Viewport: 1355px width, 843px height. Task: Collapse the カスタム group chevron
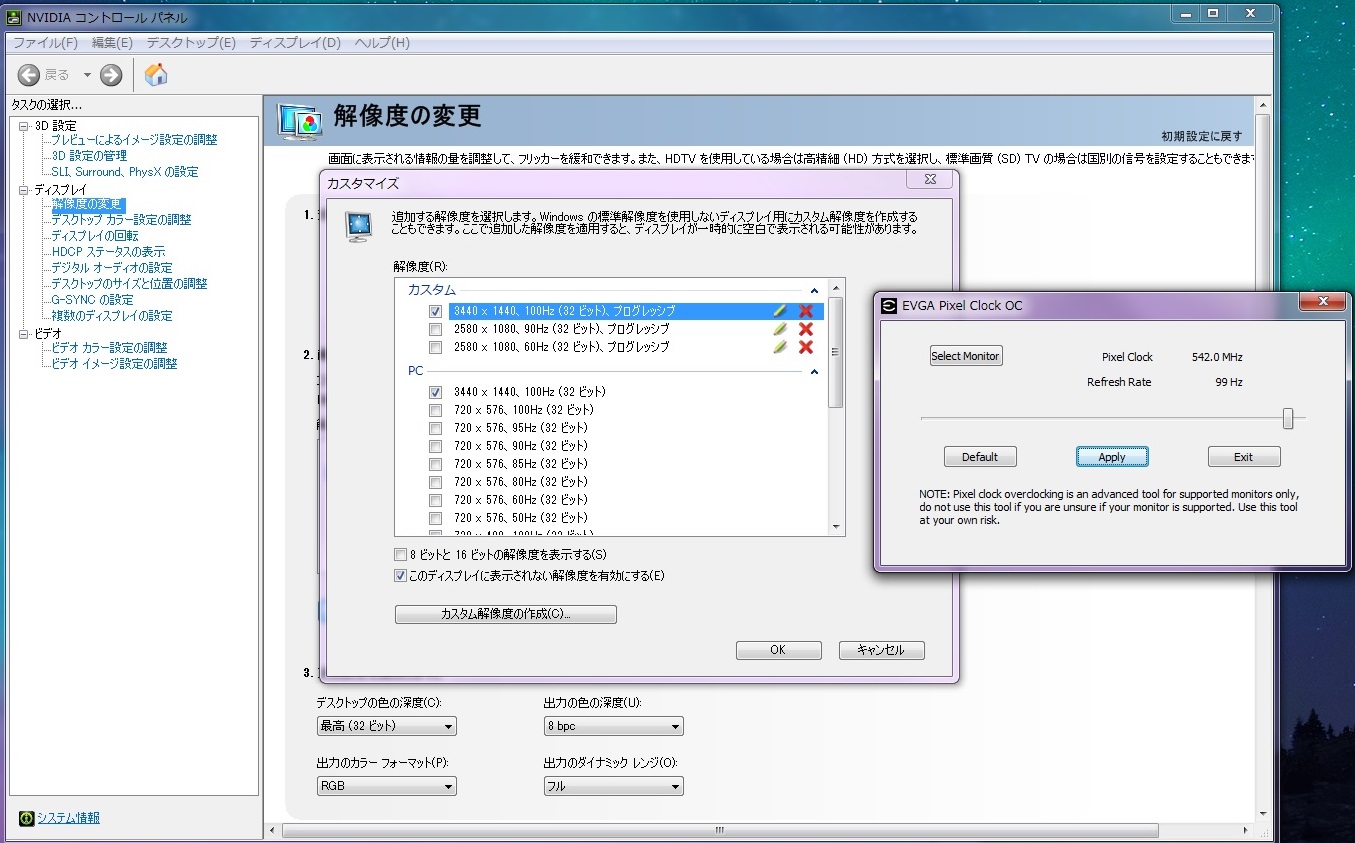[814, 290]
